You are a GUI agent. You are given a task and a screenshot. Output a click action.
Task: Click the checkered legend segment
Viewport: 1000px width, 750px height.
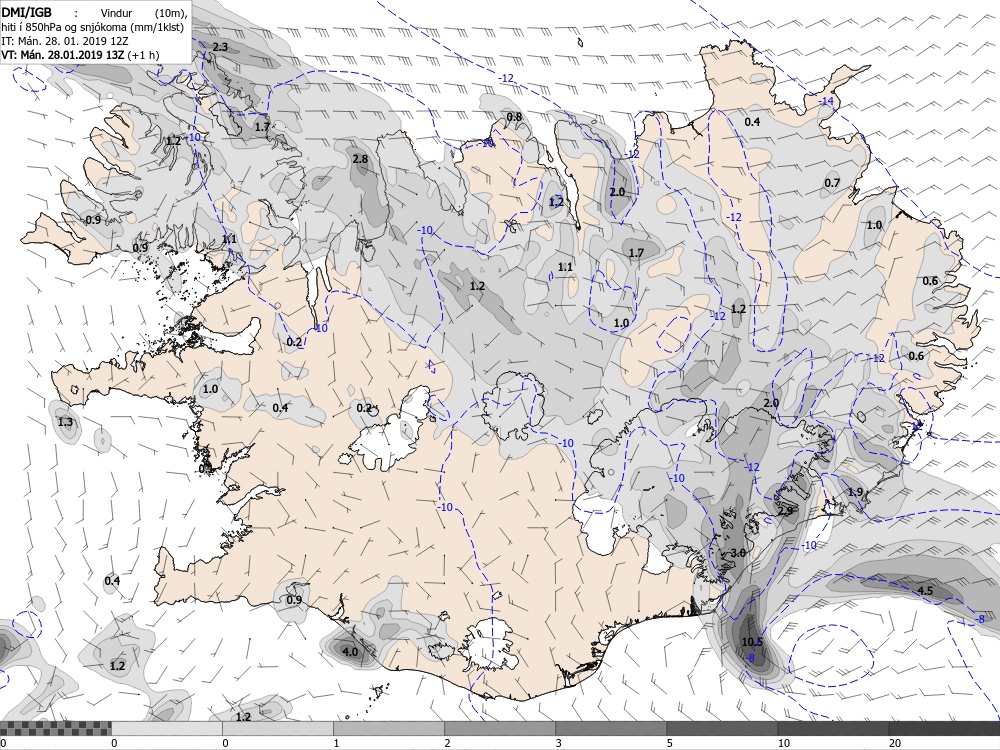click(55, 728)
